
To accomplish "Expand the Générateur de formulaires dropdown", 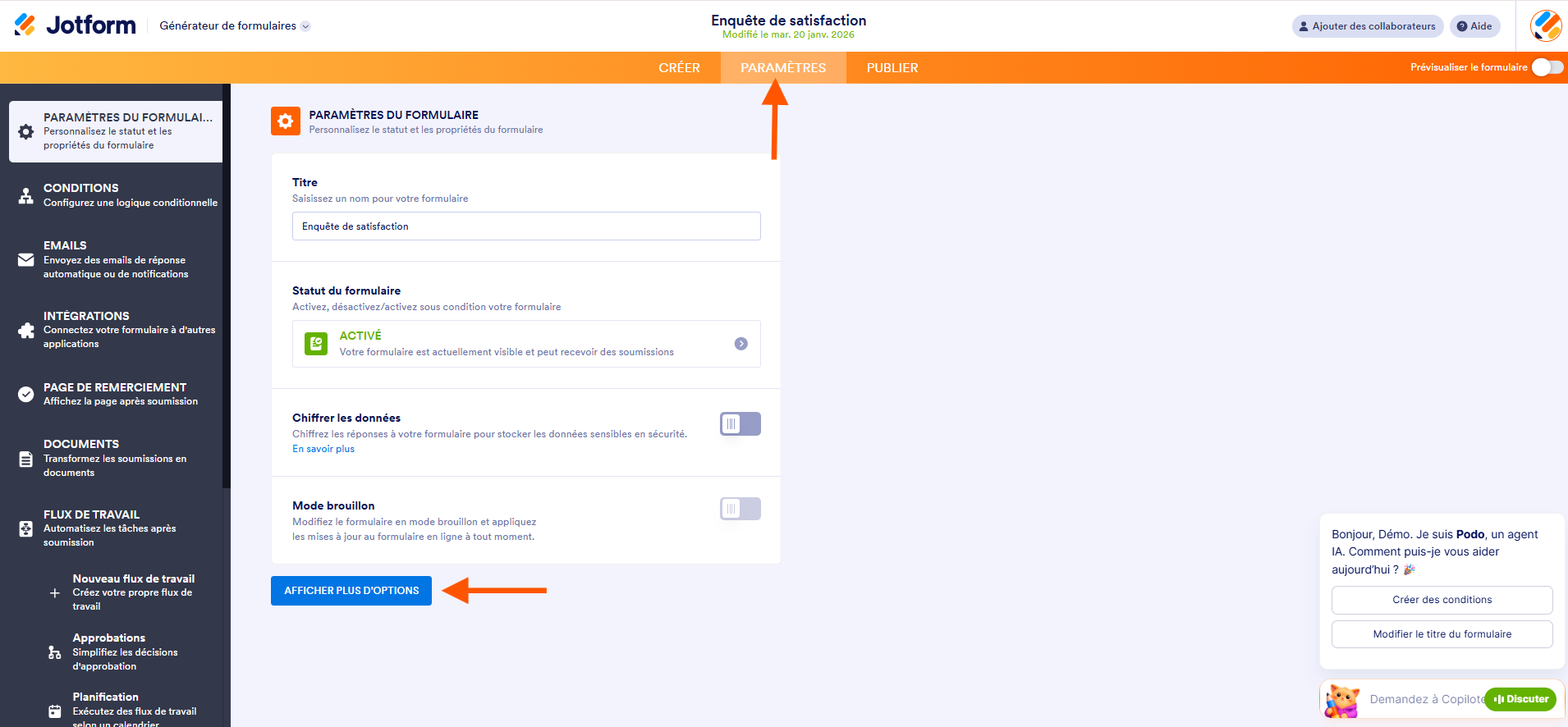I will [x=235, y=25].
